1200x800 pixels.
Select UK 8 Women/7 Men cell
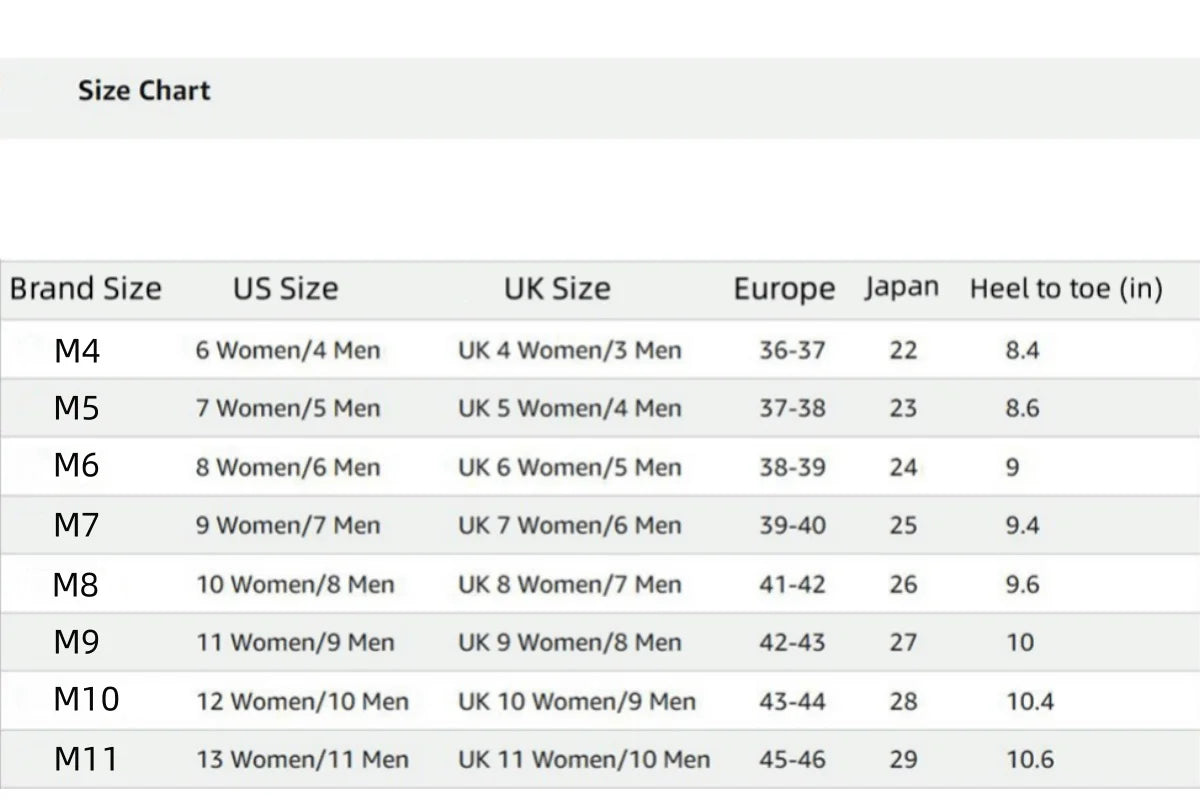pyautogui.click(x=570, y=584)
